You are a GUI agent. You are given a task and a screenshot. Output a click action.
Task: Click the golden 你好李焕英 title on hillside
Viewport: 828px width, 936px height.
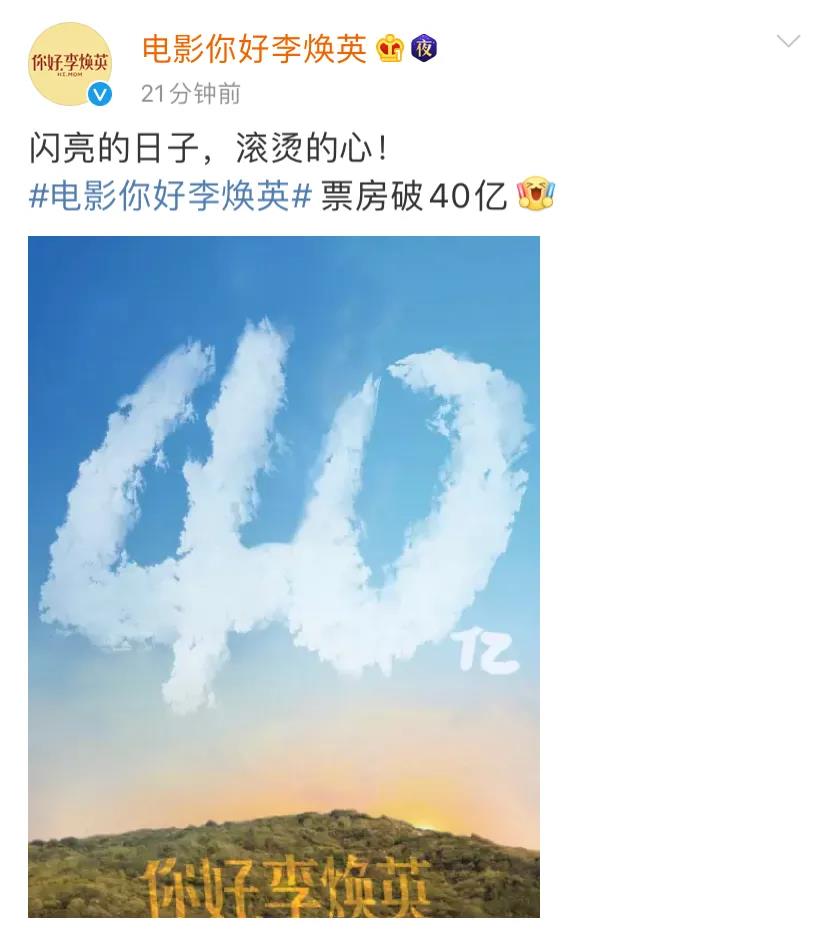pos(288,888)
